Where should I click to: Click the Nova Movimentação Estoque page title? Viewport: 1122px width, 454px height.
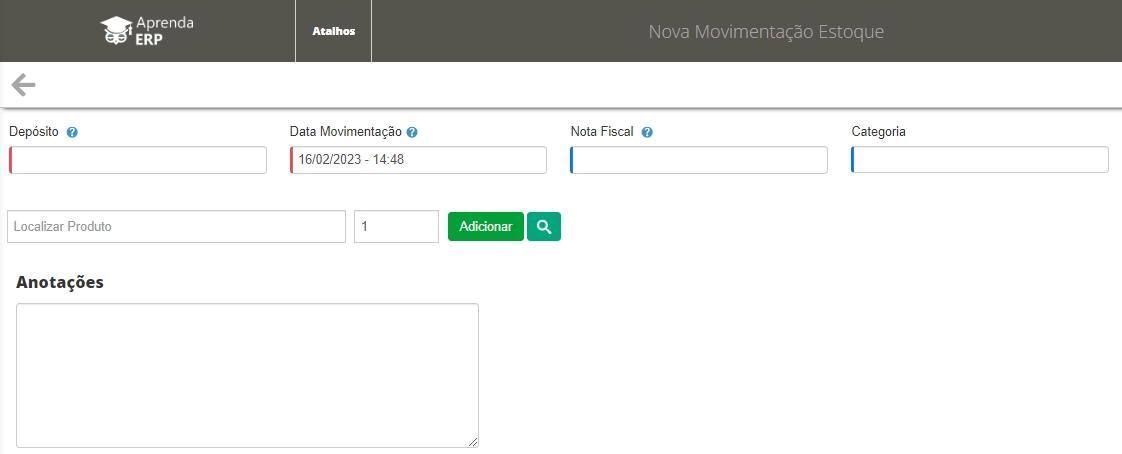[x=766, y=32]
